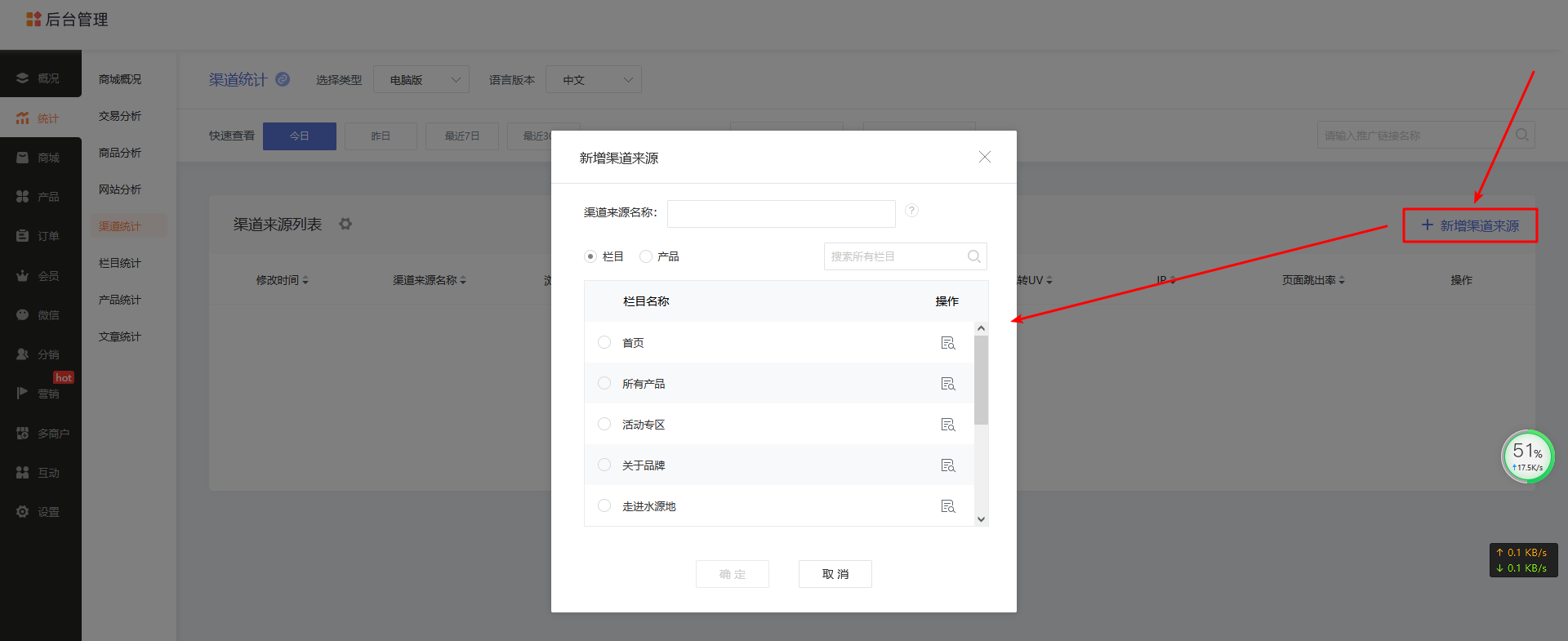Go to 交易分析 submenu

pos(120,116)
